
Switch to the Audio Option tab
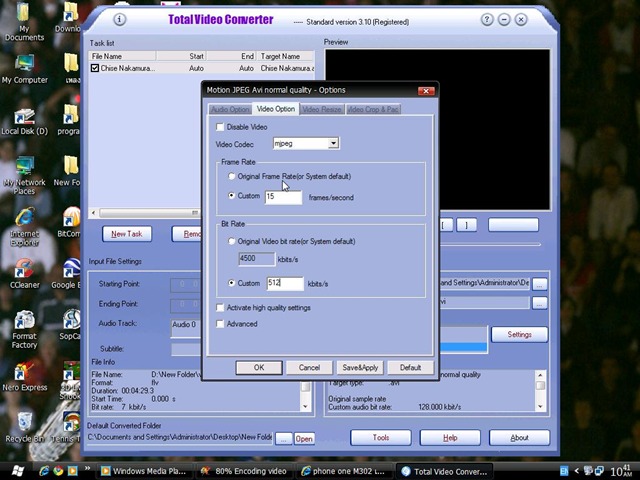(x=230, y=109)
